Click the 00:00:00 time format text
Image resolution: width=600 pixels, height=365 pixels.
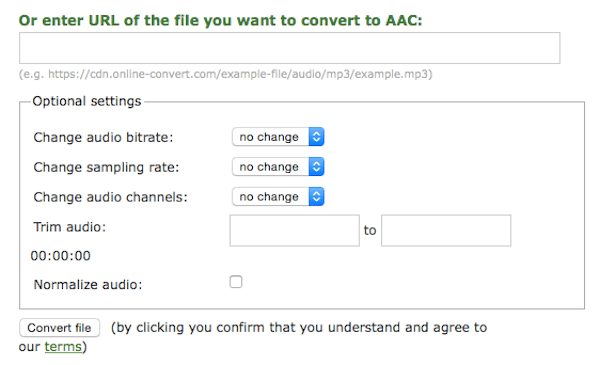coord(60,256)
